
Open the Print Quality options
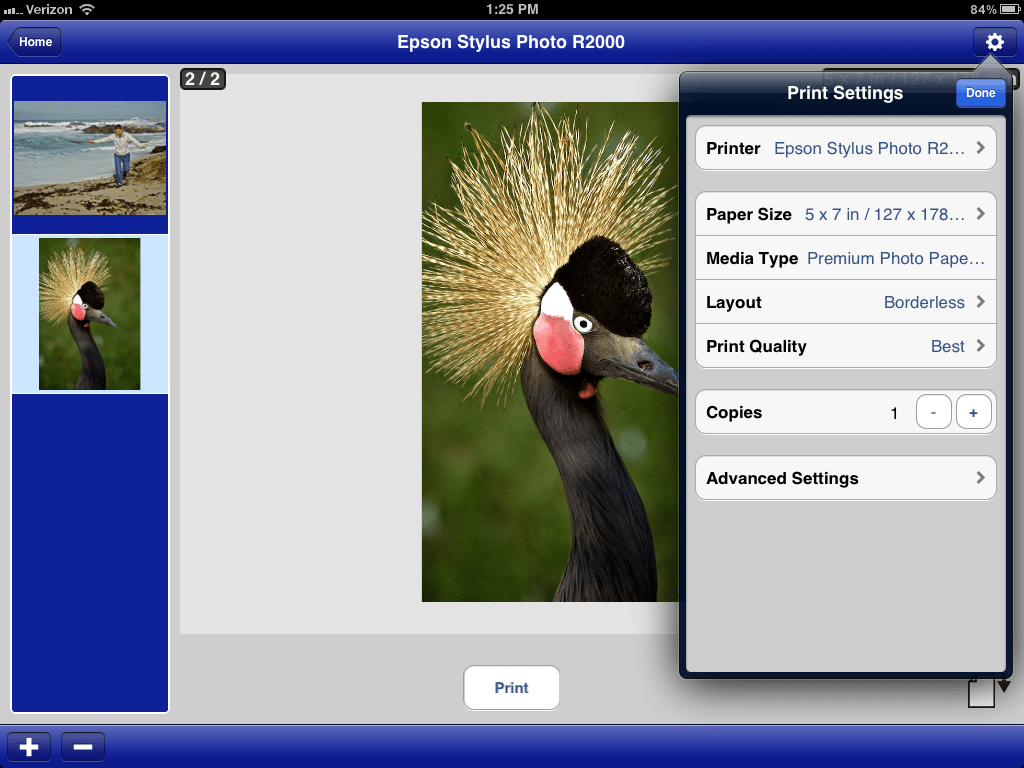pyautogui.click(x=845, y=346)
